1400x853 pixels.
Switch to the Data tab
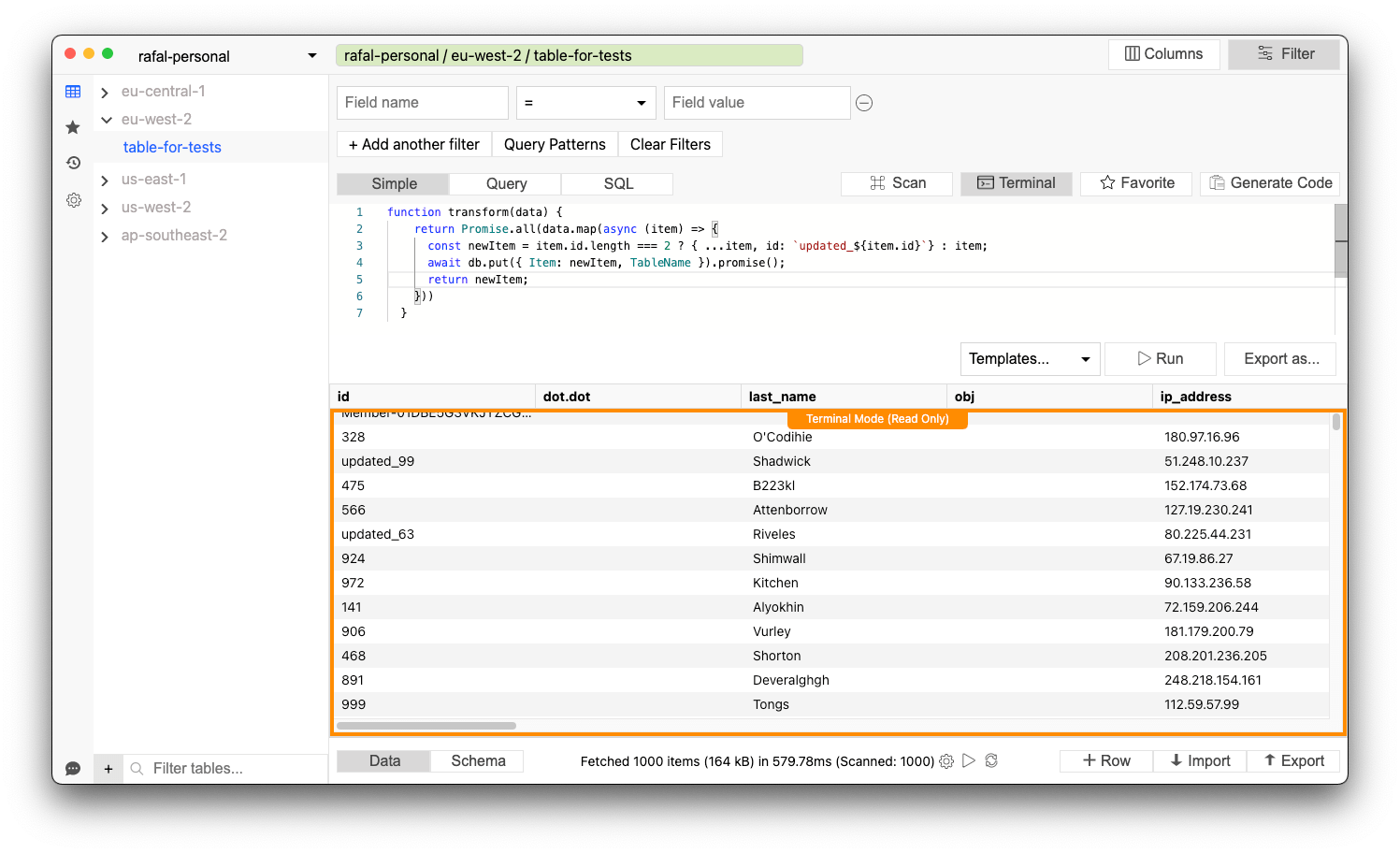pyautogui.click(x=384, y=761)
